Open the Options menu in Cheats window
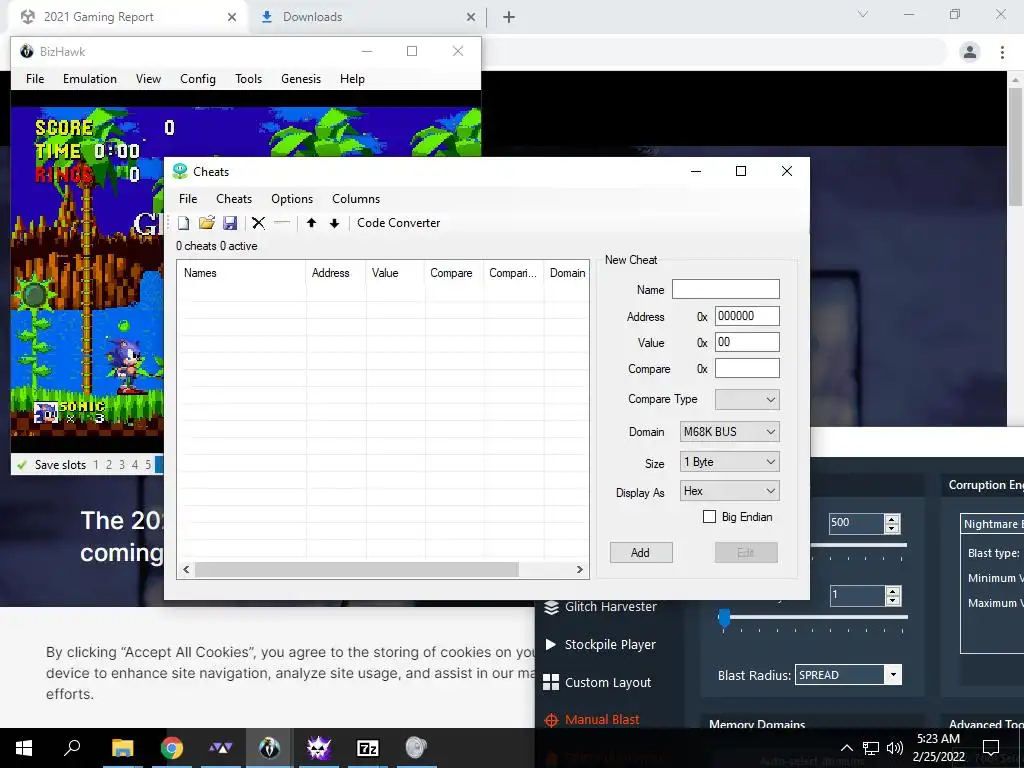 [292, 199]
